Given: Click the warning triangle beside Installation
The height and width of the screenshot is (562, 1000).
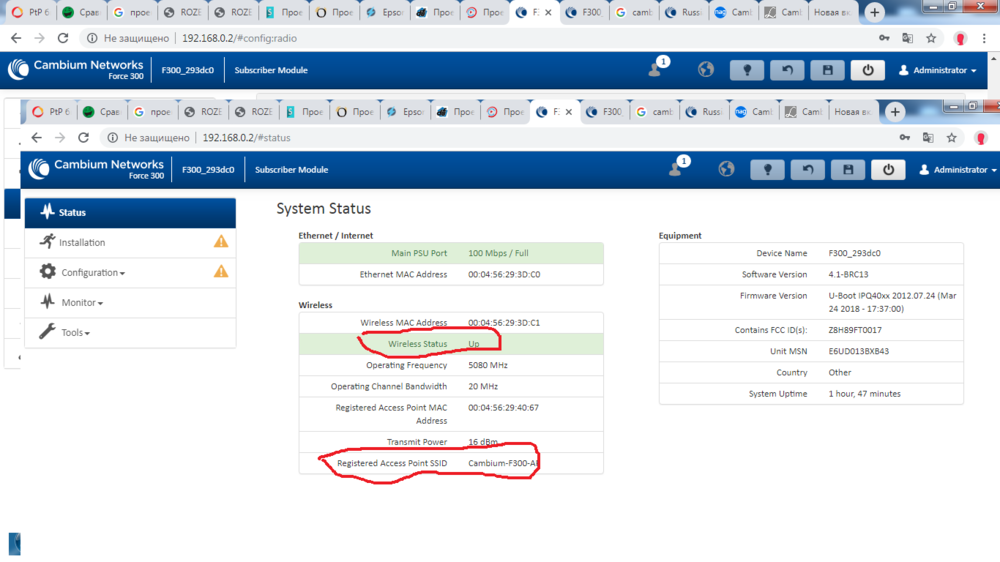Looking at the screenshot, I should point(221,242).
